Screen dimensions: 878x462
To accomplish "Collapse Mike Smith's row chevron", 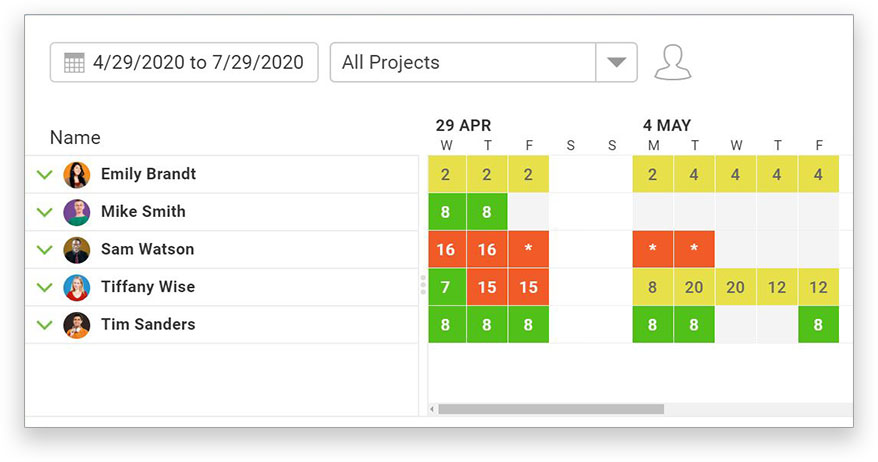I will point(44,212).
